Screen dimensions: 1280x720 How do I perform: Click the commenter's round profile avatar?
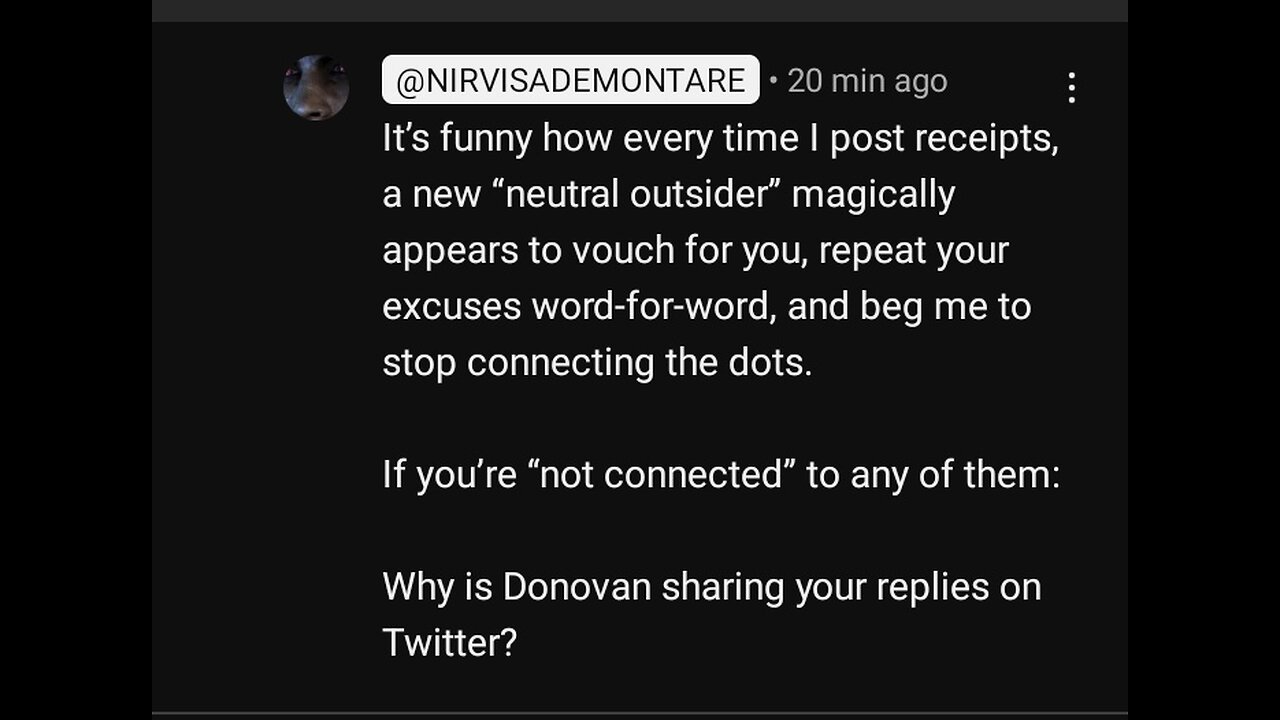pyautogui.click(x=316, y=88)
